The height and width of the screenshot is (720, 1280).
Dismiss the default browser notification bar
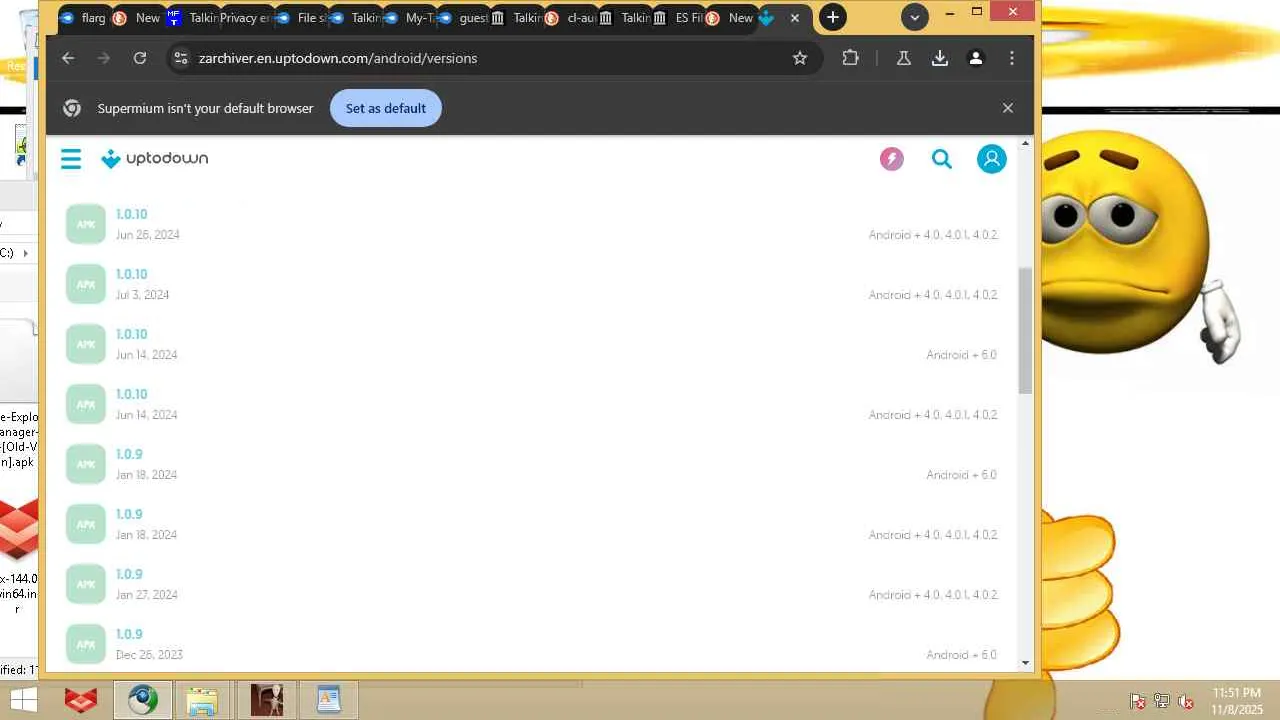point(1008,108)
